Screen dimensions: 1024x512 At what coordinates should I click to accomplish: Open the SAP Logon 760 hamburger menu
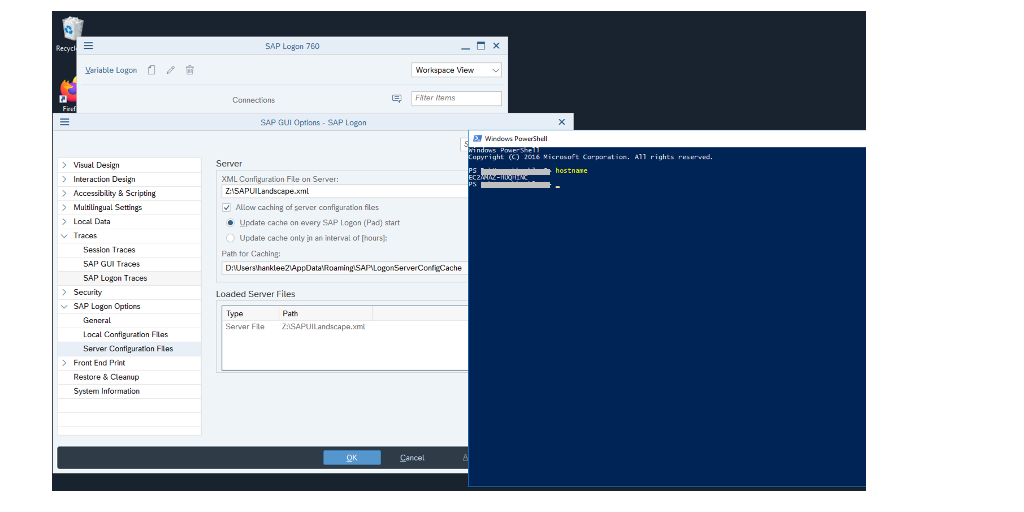point(88,46)
